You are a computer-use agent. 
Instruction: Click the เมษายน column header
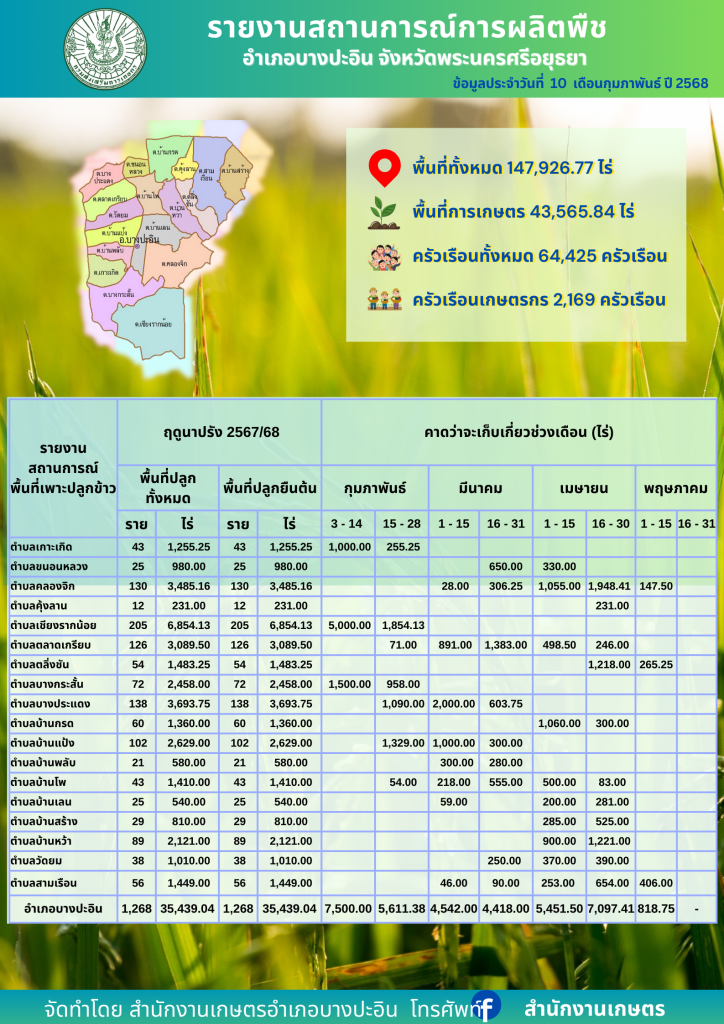(584, 488)
